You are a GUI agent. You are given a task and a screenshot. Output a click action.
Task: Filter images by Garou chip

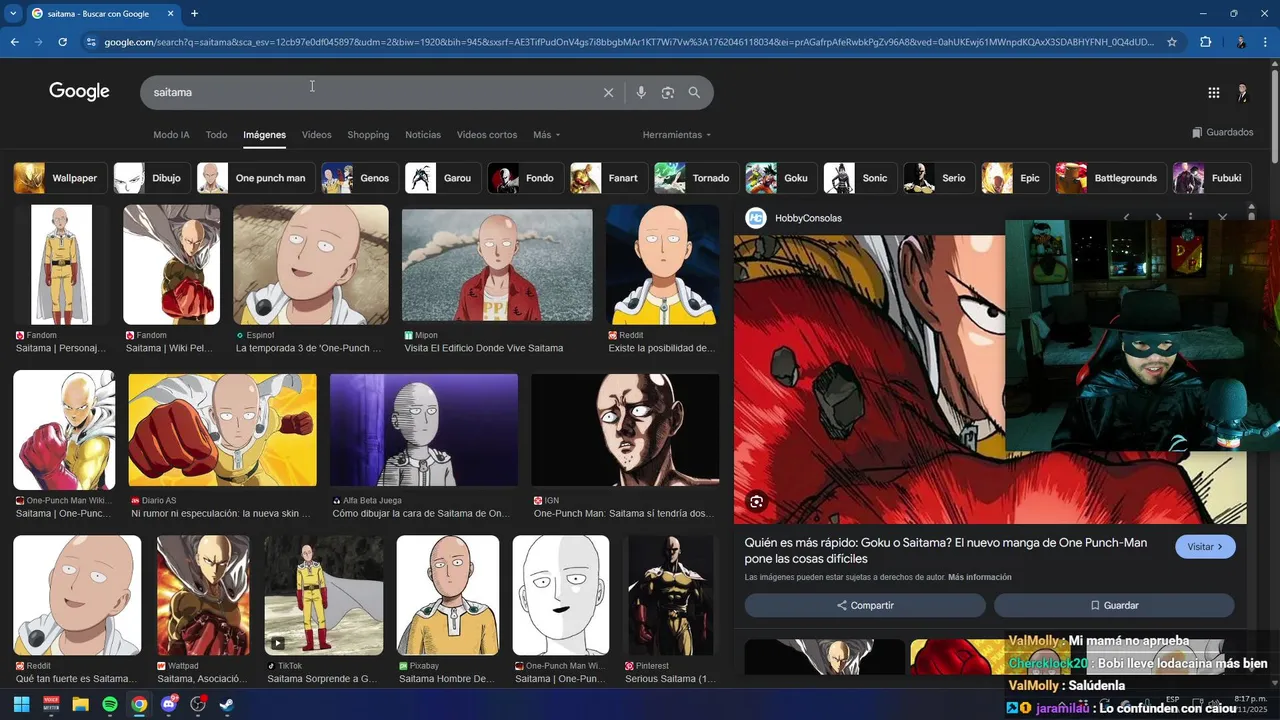pyautogui.click(x=442, y=178)
